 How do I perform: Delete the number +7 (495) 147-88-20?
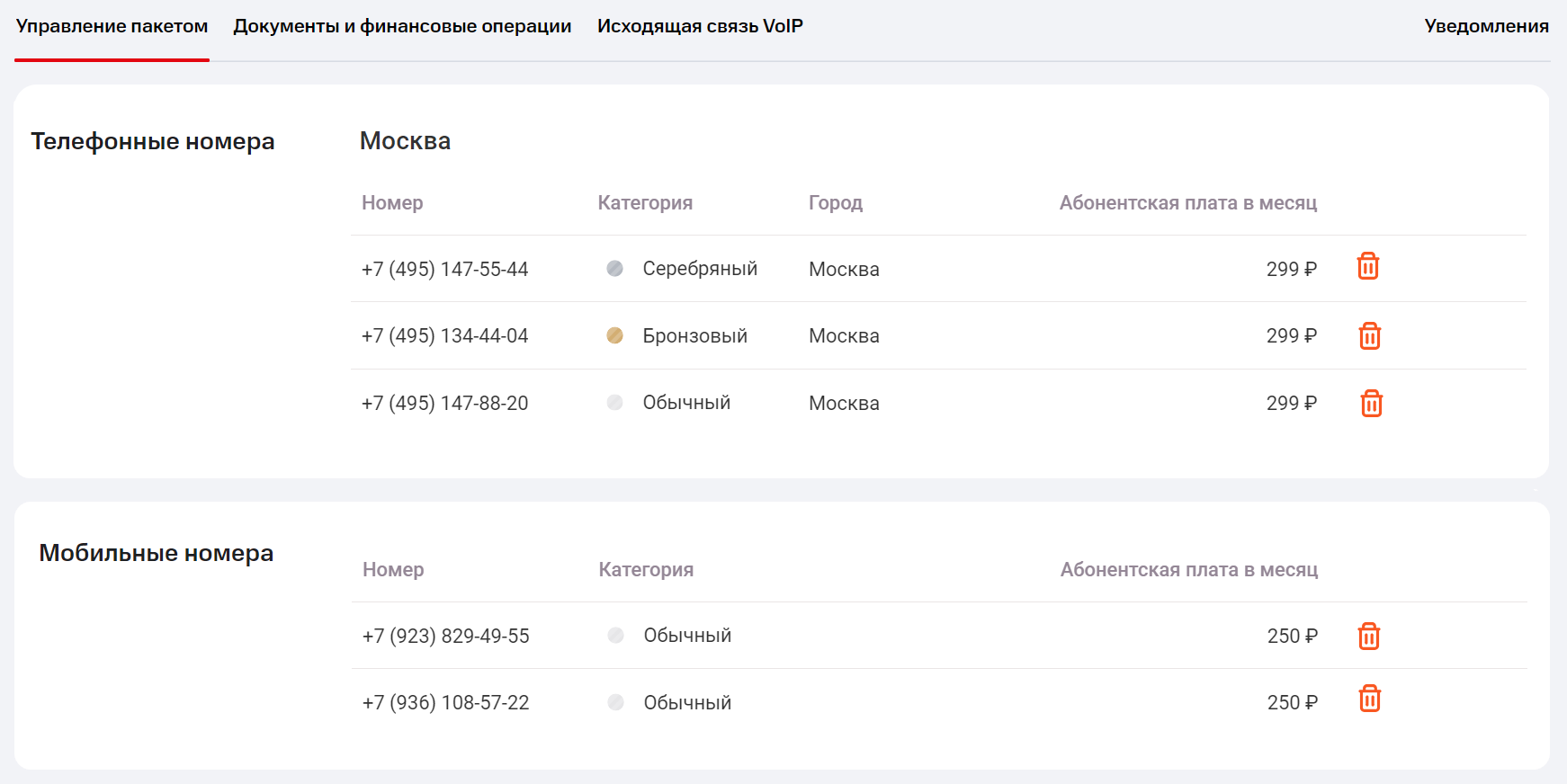tap(1371, 403)
